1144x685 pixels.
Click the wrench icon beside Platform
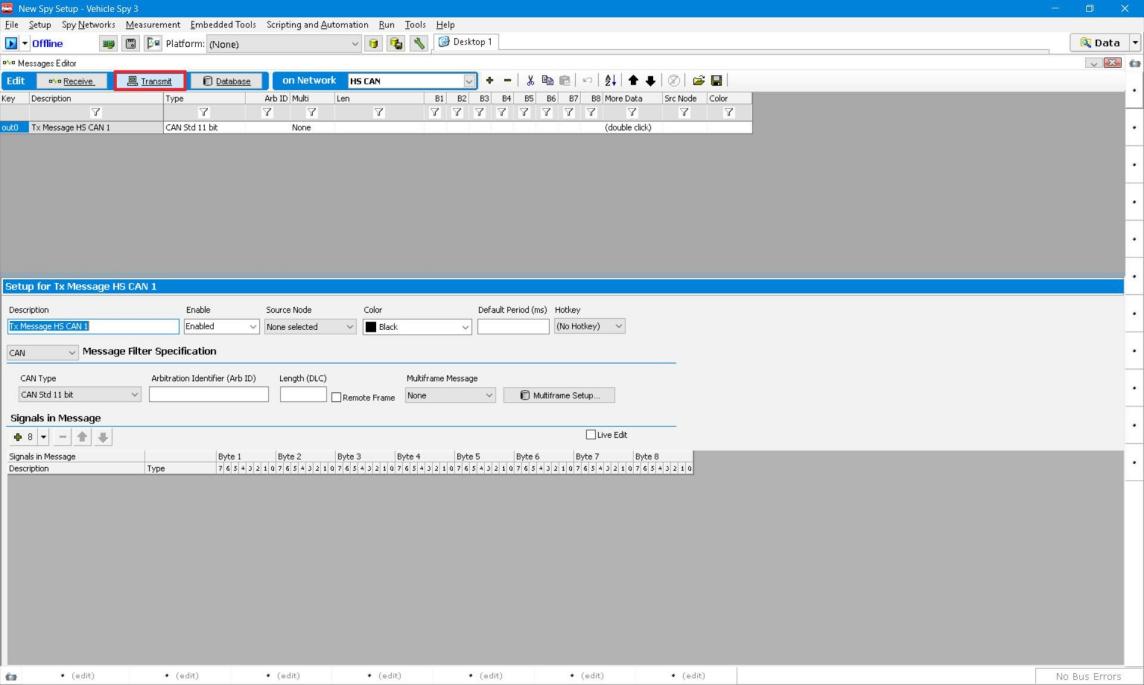click(x=419, y=43)
